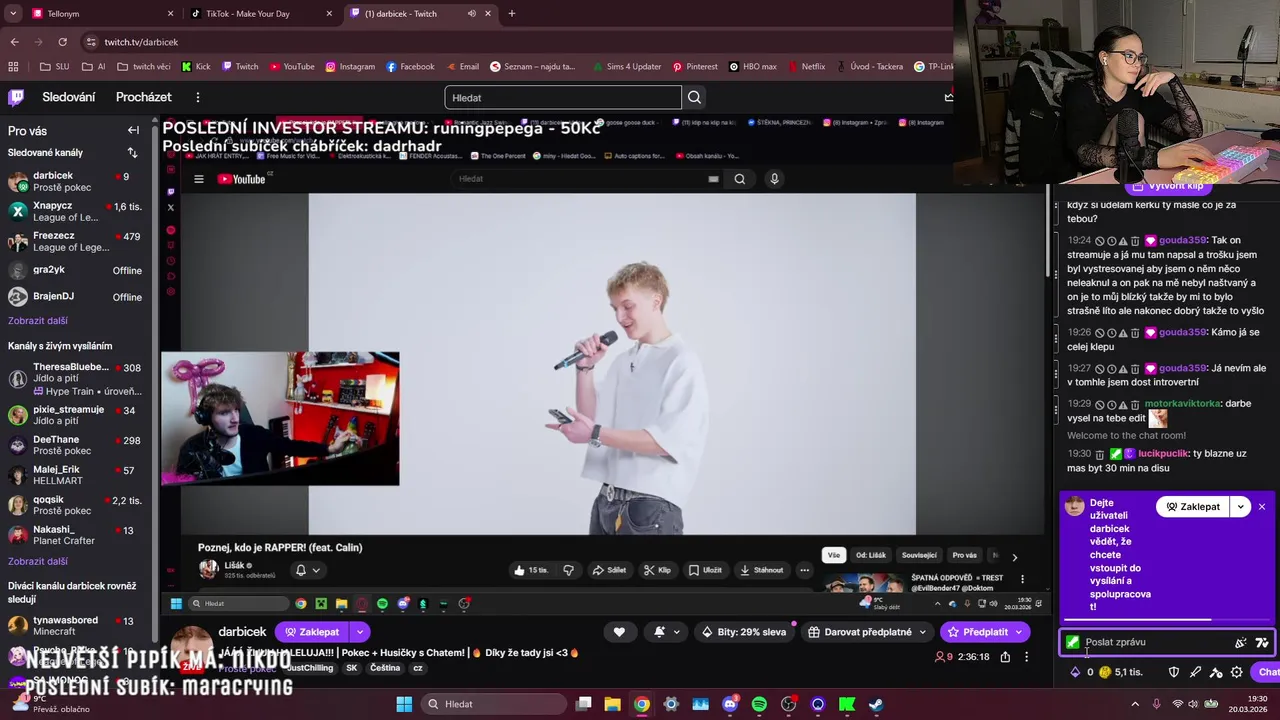
Task: Click the channel points coin icon
Action: pyautogui.click(x=1105, y=672)
